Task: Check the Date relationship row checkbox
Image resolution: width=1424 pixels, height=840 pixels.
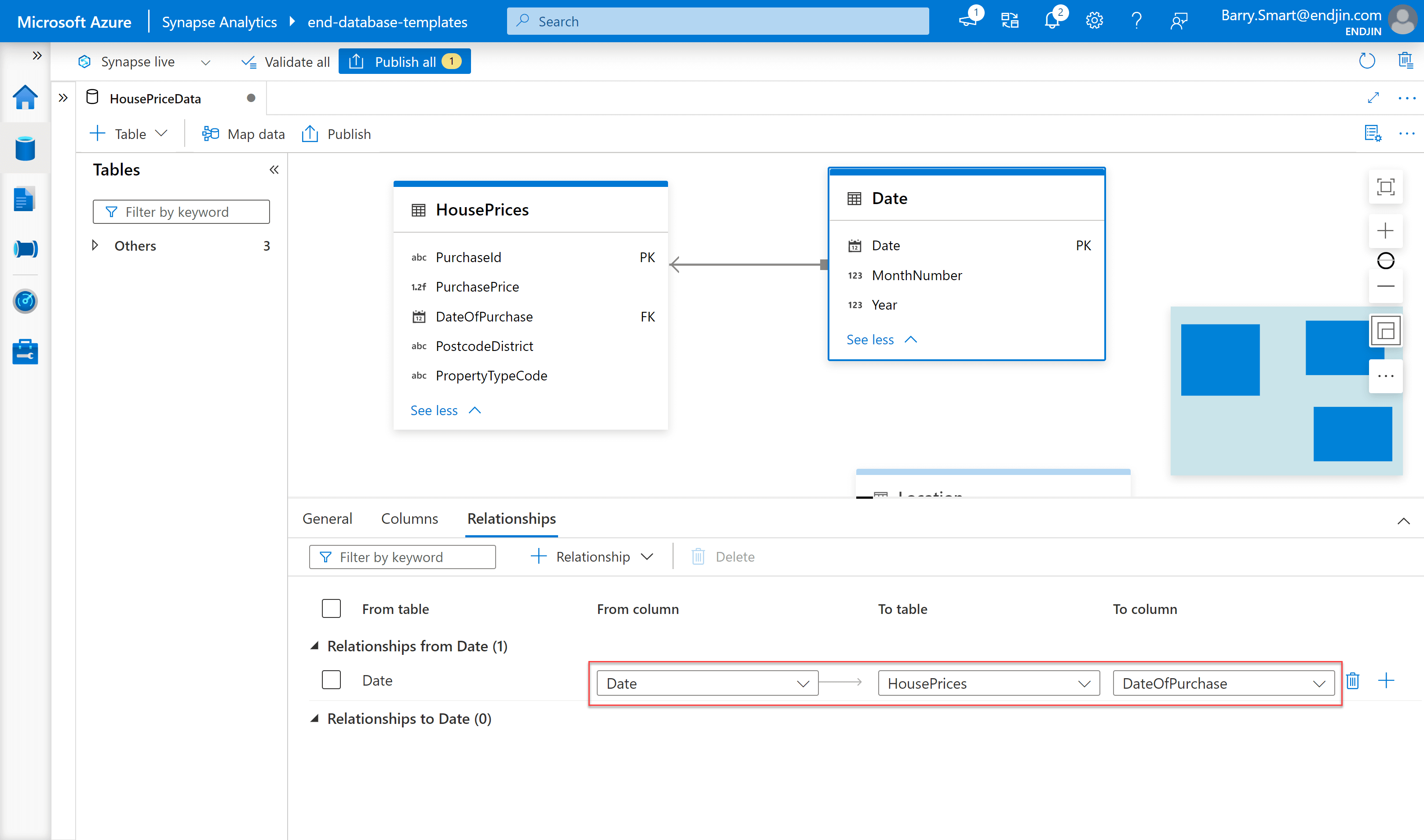Action: click(331, 680)
